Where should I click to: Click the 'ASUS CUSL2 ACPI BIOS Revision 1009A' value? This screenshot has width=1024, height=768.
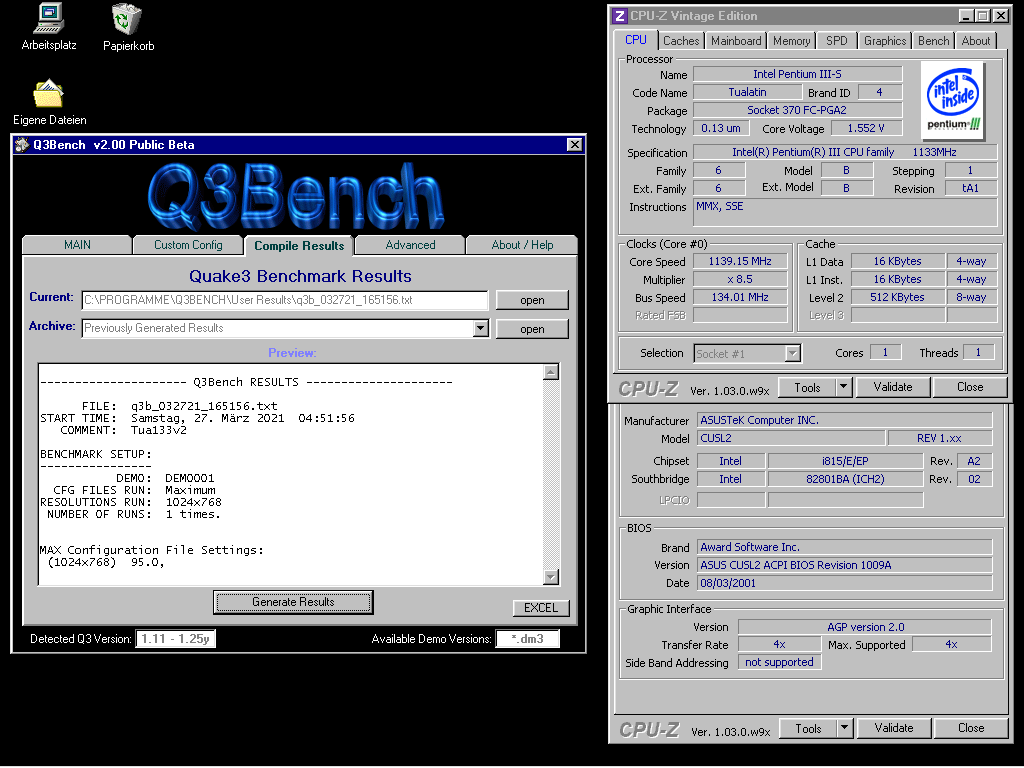tap(844, 565)
